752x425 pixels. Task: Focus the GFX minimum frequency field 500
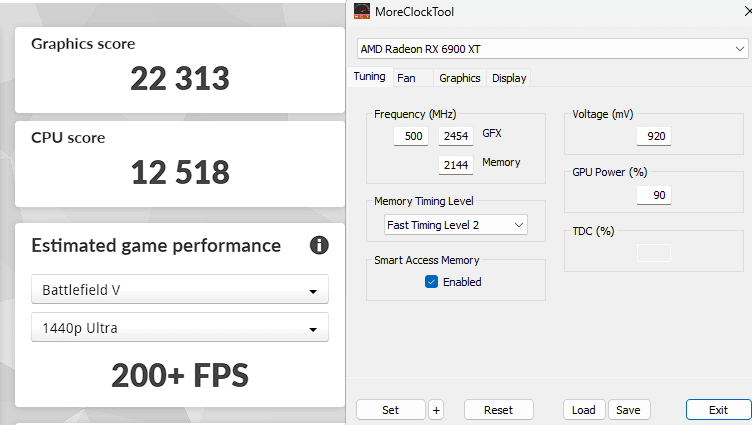pos(411,136)
